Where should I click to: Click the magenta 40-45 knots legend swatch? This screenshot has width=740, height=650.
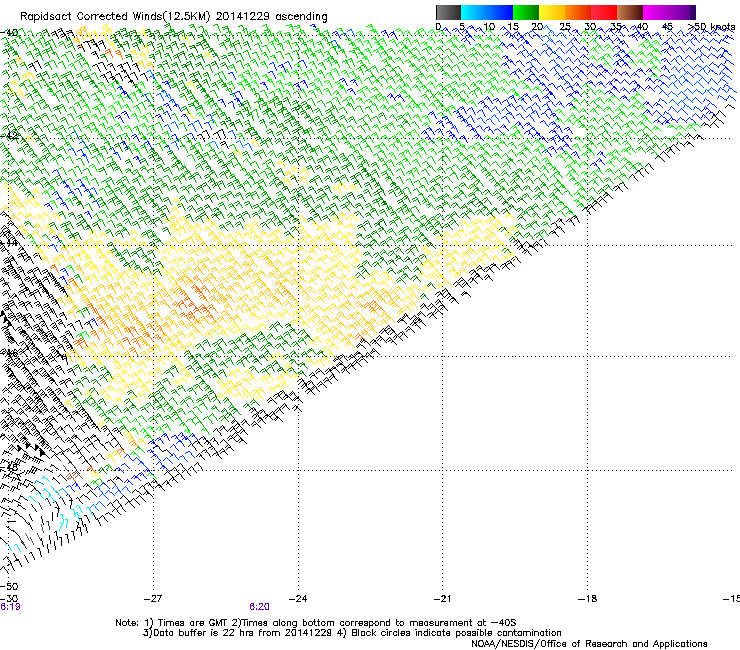click(655, 12)
